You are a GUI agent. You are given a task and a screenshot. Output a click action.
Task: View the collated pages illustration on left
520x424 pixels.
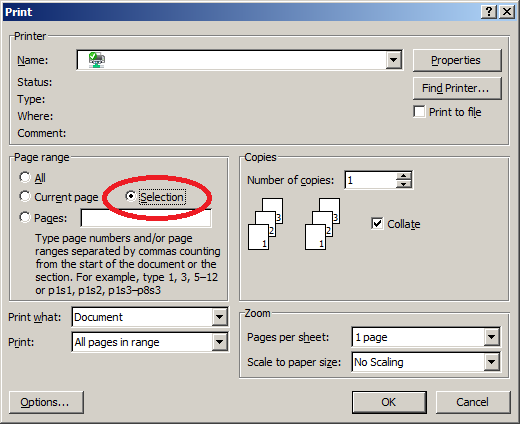266,224
